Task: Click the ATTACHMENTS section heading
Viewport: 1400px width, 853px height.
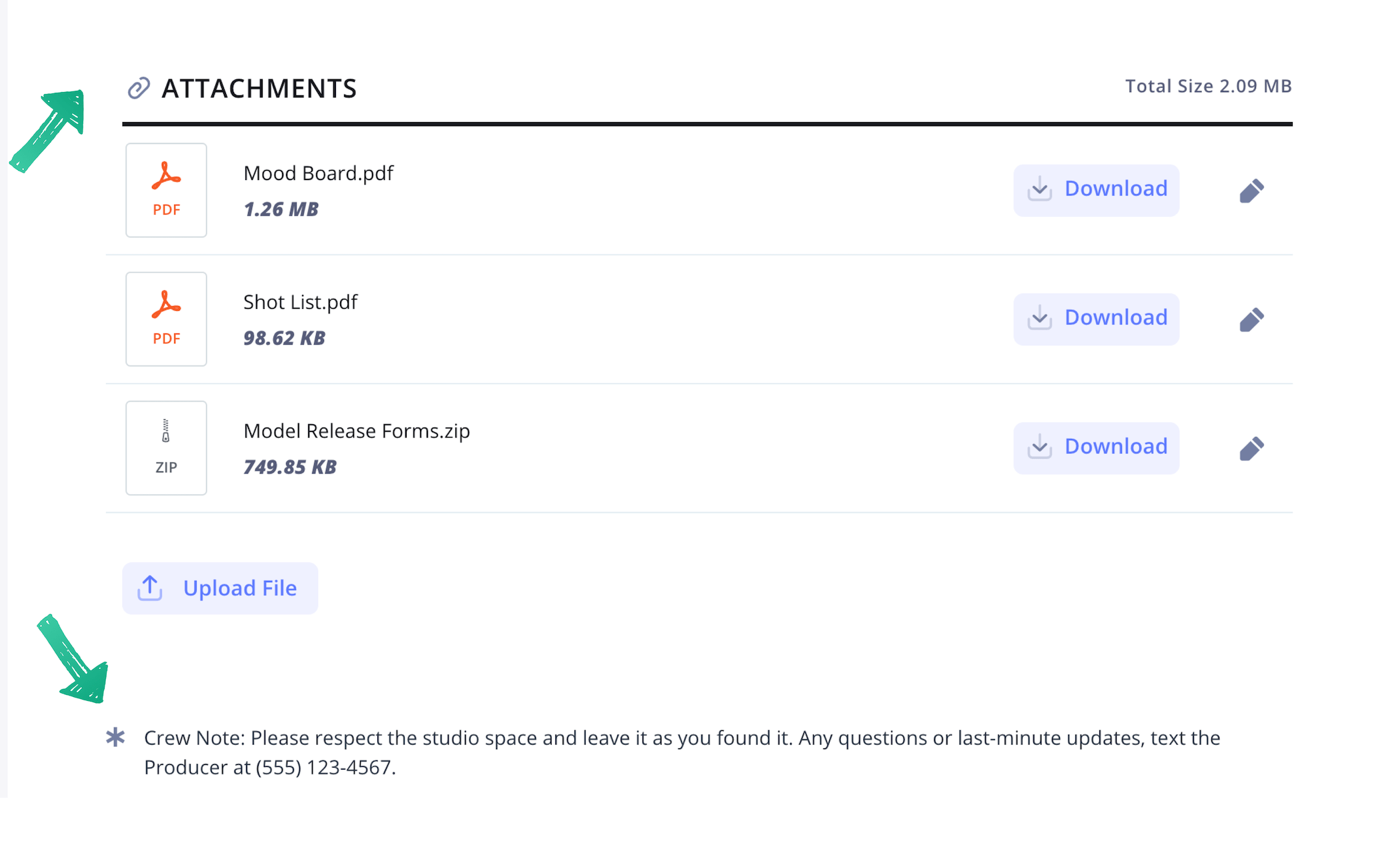Action: pos(259,89)
